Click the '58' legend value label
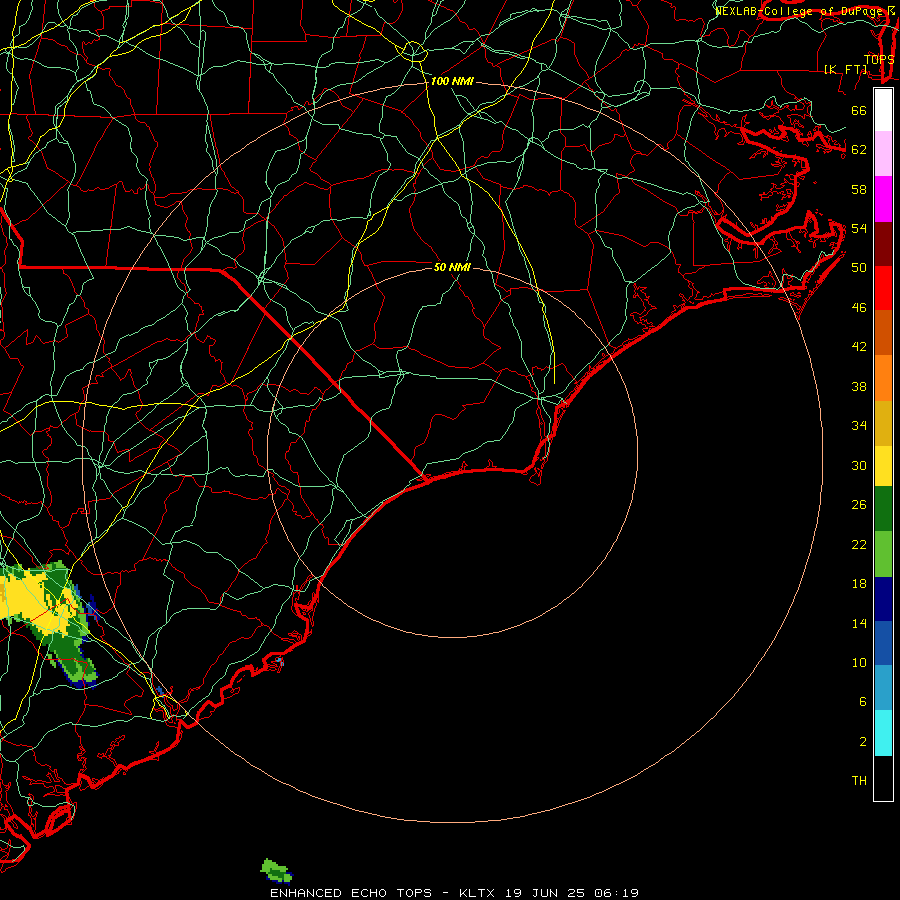This screenshot has width=900, height=900. pos(859,189)
